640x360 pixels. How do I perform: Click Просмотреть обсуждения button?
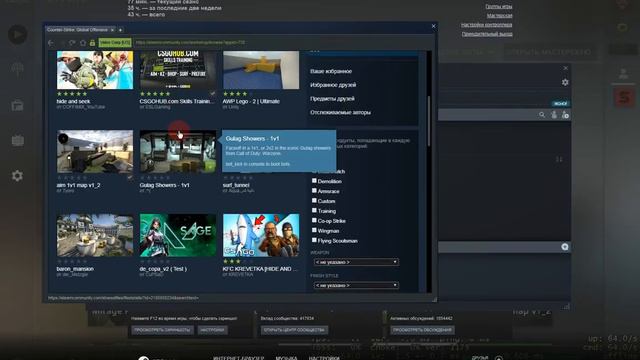pyautogui.click(x=422, y=330)
